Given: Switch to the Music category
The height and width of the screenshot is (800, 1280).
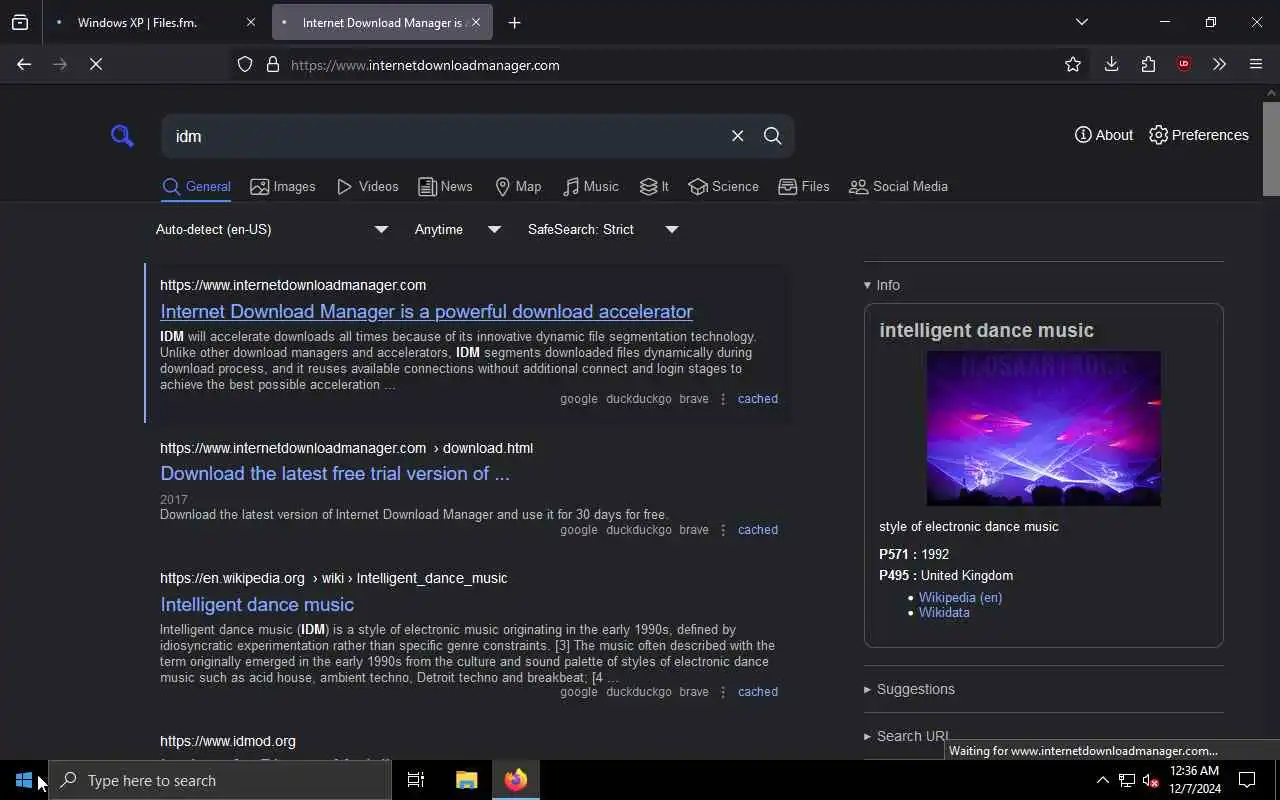Looking at the screenshot, I should tap(591, 187).
